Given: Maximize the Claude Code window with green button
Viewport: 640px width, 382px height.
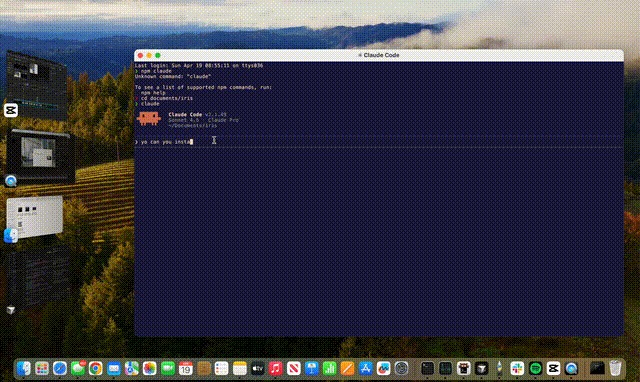Looking at the screenshot, I should (158, 56).
